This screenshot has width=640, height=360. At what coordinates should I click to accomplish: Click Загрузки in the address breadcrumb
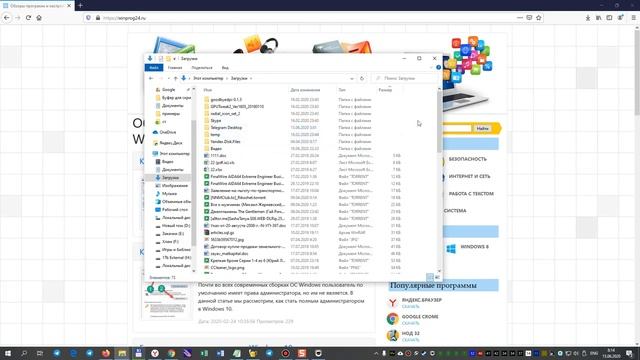click(239, 78)
